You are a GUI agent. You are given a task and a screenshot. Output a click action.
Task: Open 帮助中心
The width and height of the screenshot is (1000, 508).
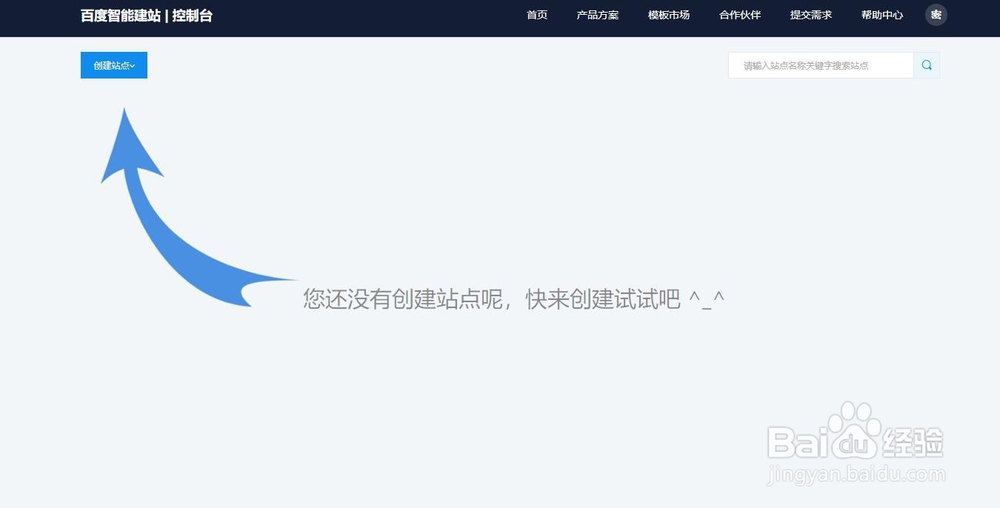[882, 15]
